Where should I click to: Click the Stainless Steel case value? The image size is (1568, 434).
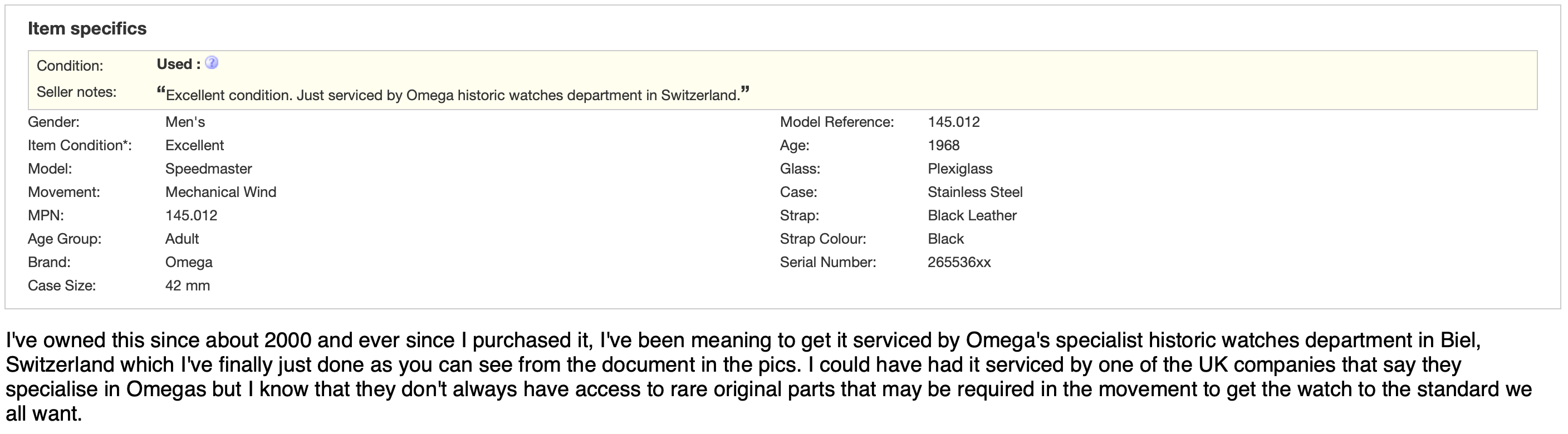[x=974, y=192]
